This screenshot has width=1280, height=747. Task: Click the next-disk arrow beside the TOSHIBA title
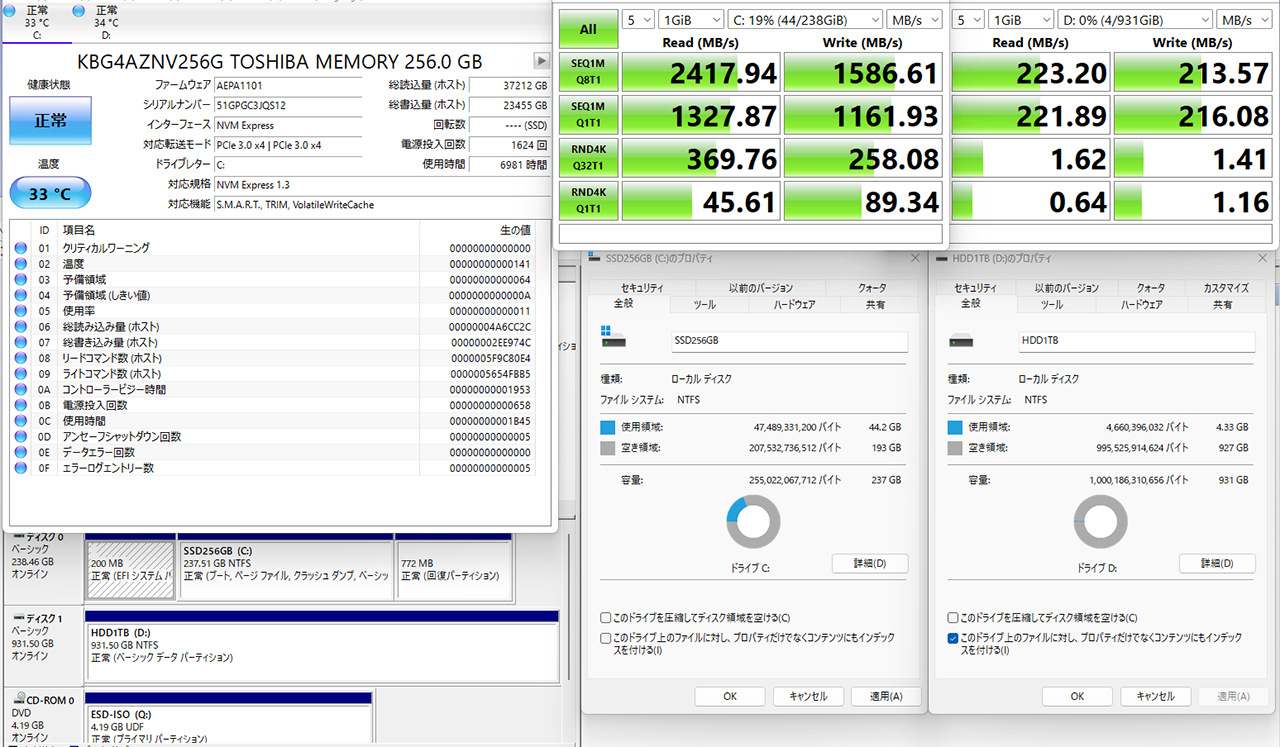coord(541,61)
